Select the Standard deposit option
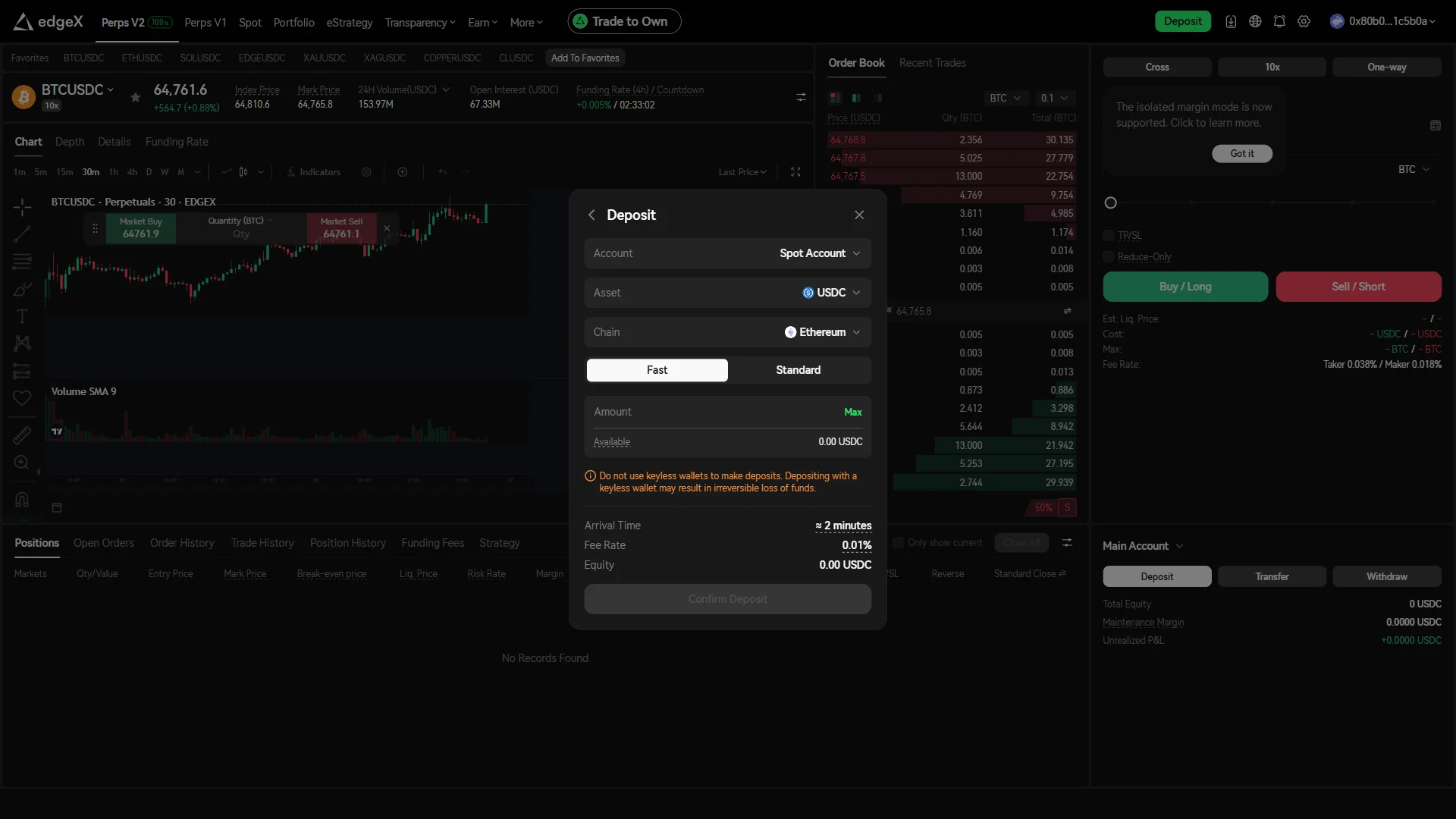The height and width of the screenshot is (819, 1456). 798,370
